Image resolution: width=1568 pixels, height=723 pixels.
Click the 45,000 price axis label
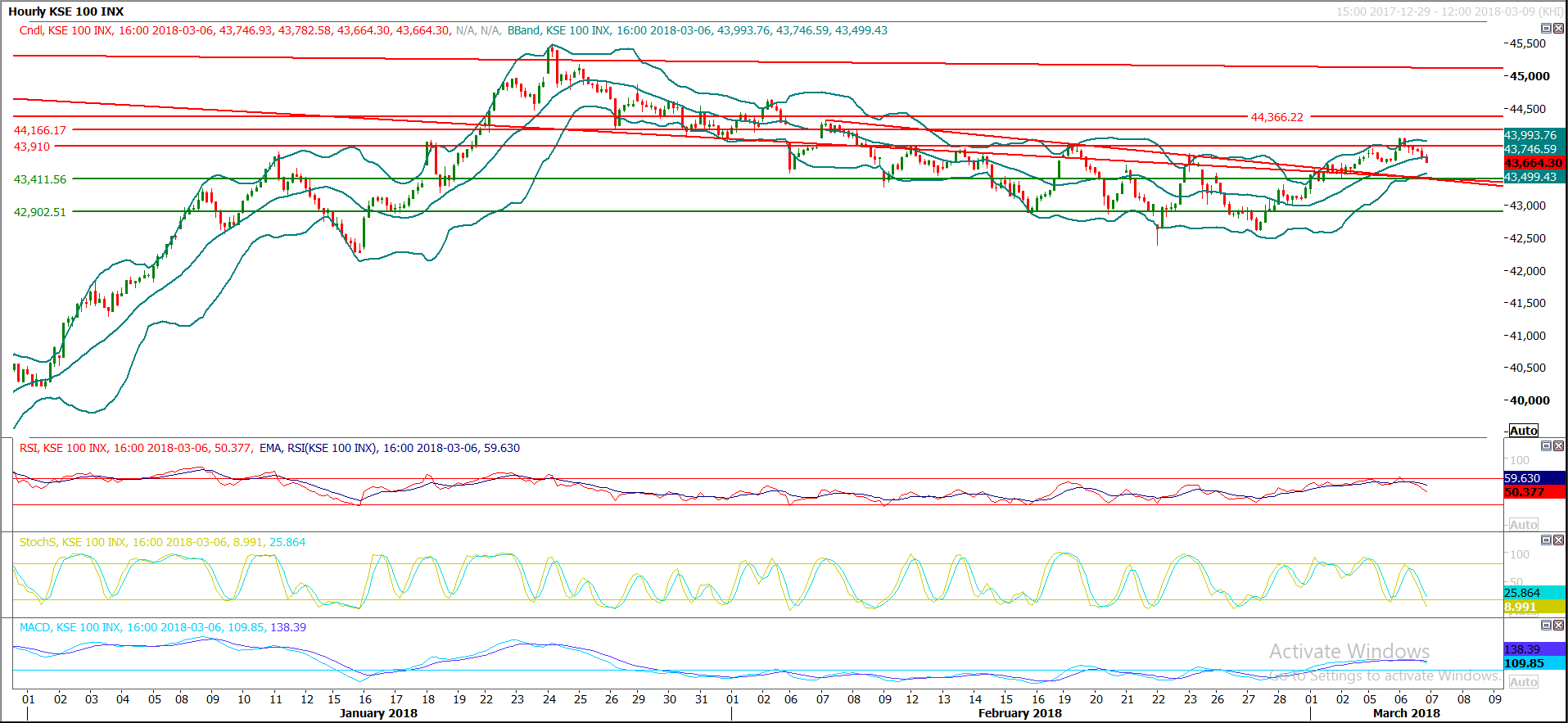coord(1530,76)
